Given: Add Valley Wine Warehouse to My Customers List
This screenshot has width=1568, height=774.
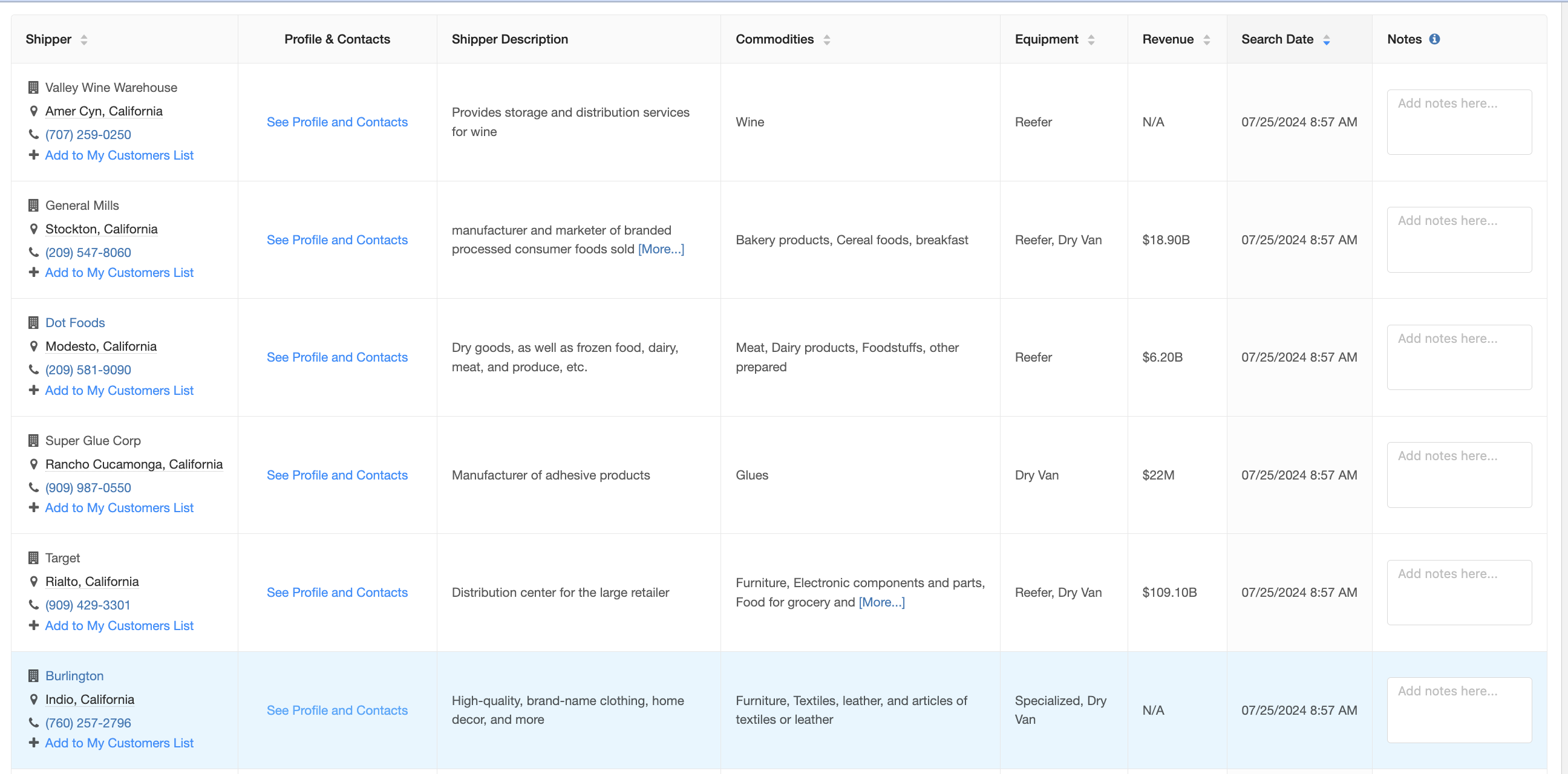Looking at the screenshot, I should coord(119,155).
